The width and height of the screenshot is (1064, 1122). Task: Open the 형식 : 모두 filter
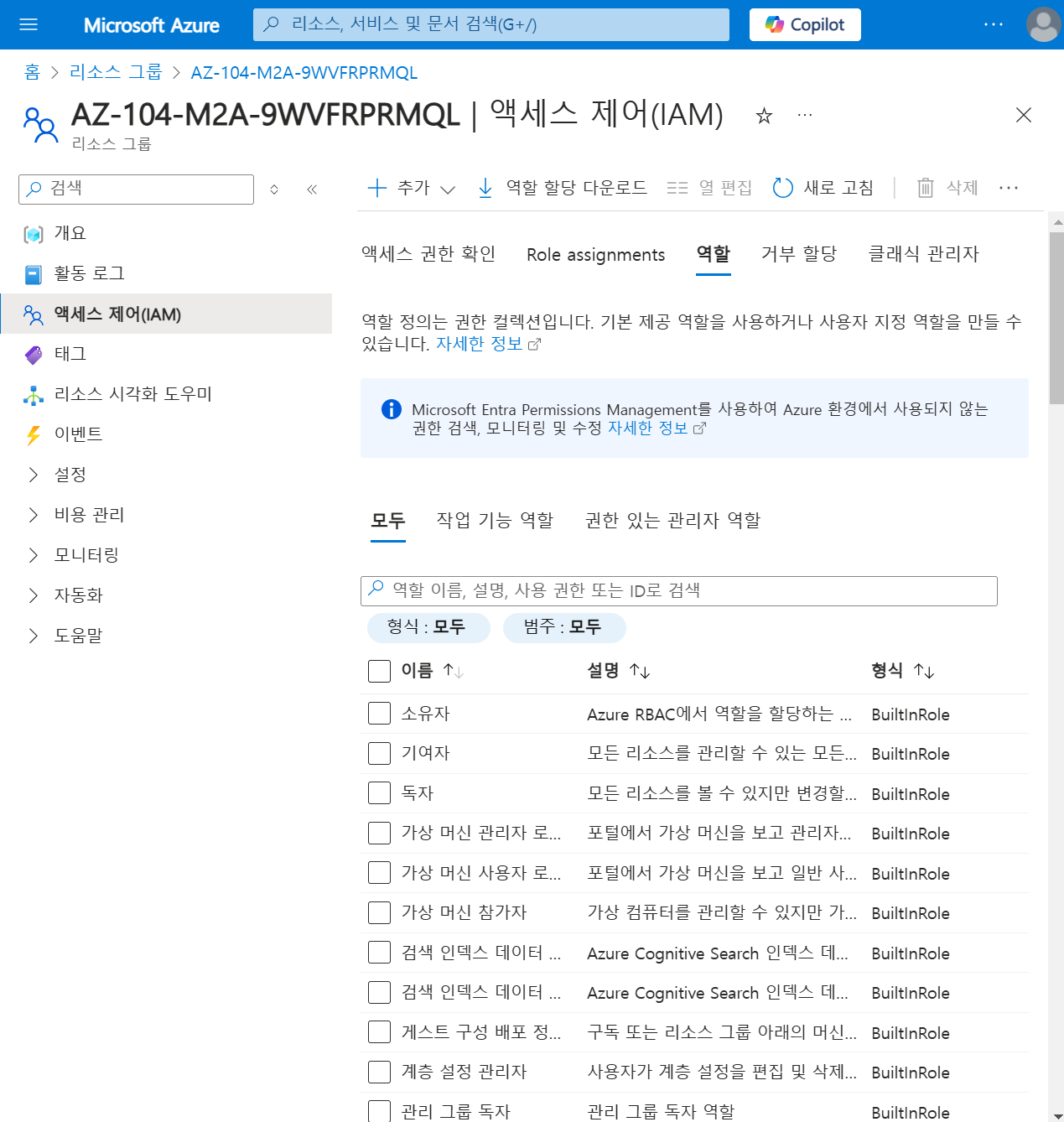(x=428, y=627)
